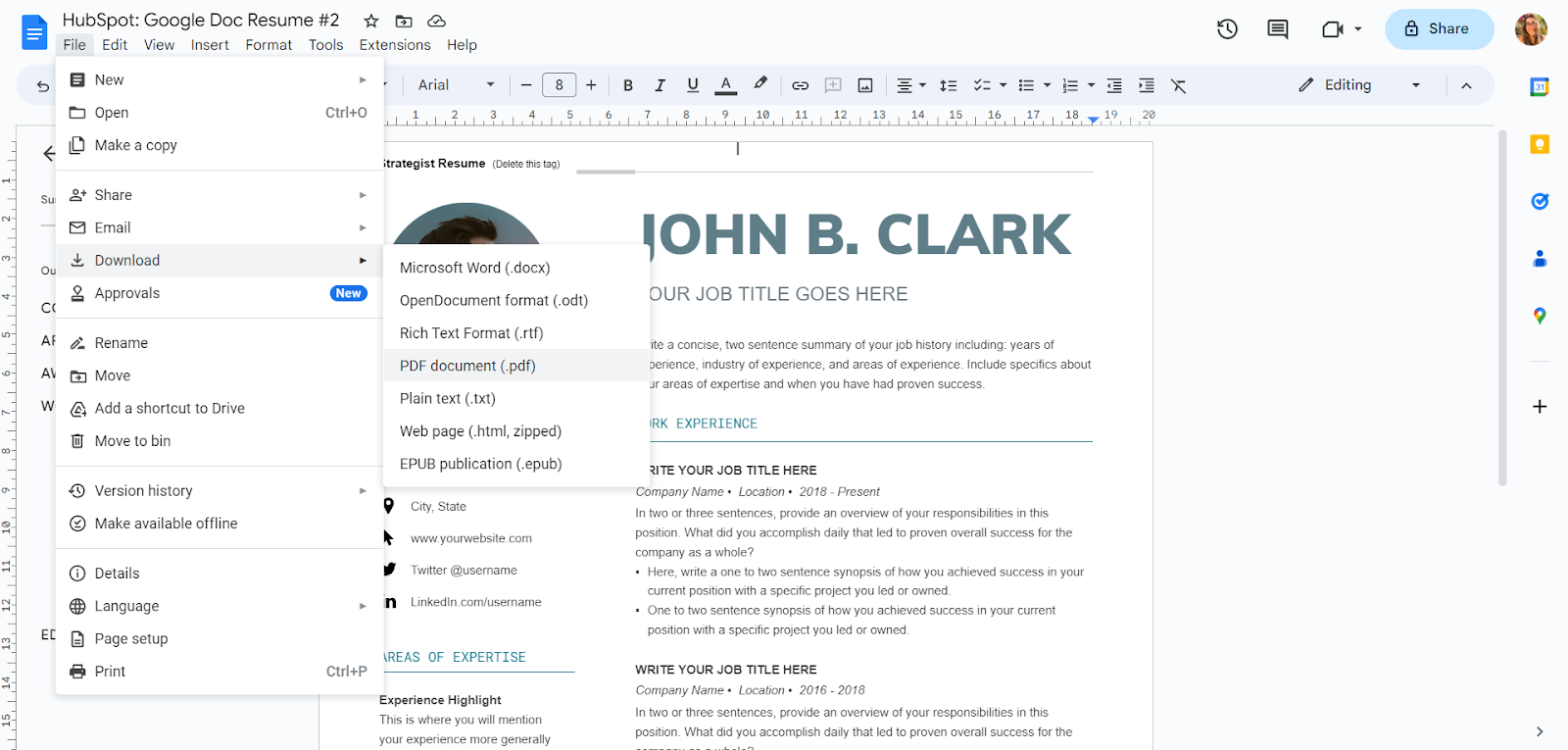Add a comment using toolbar icon
Image resolution: width=1568 pixels, height=750 pixels.
click(x=833, y=85)
